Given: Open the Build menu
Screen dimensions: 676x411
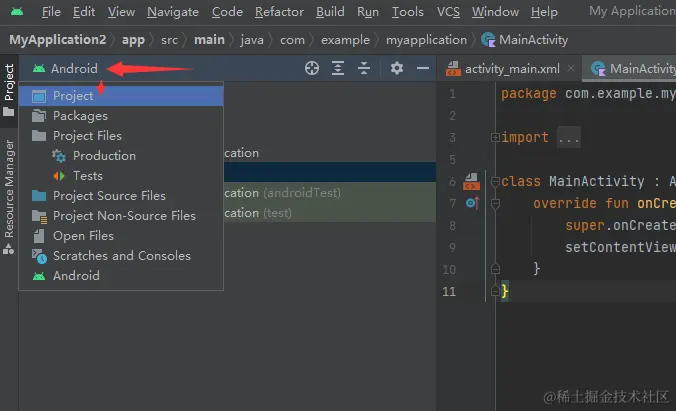Looking at the screenshot, I should (330, 12).
